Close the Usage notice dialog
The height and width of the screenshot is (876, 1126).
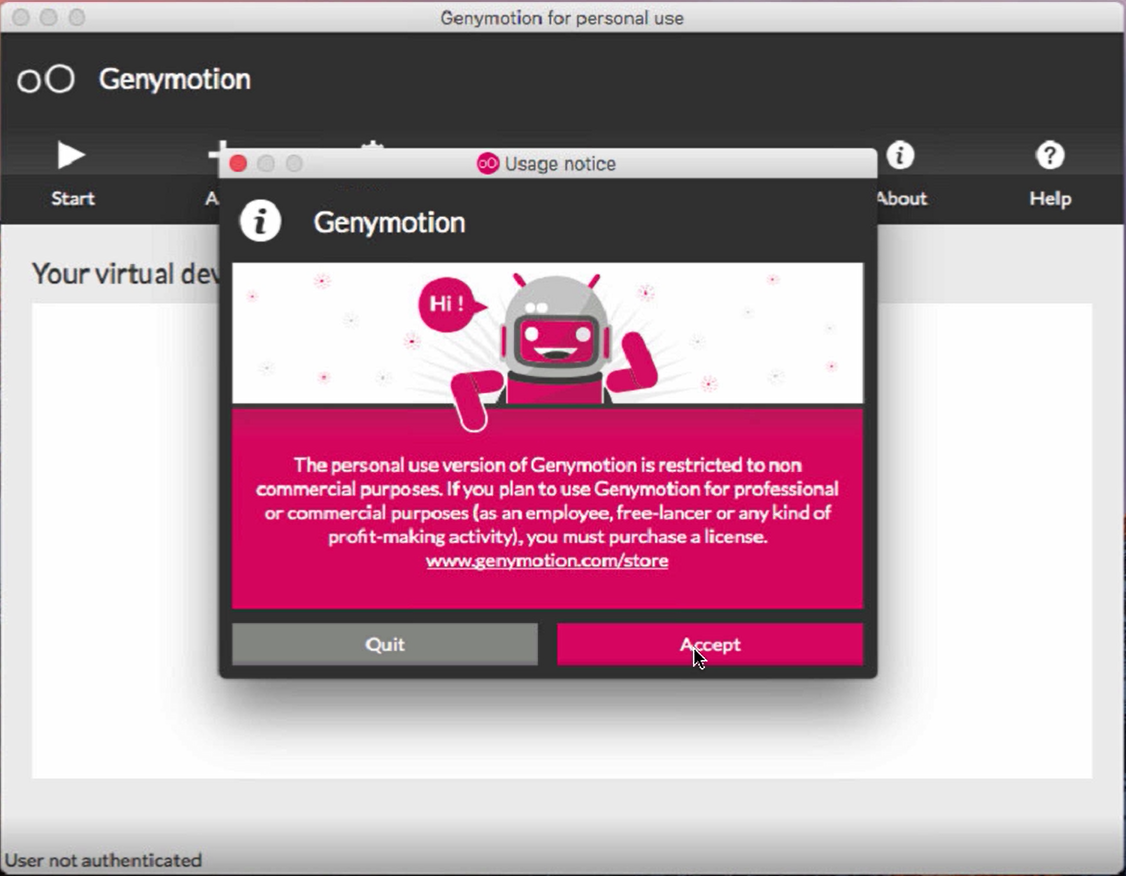tap(238, 164)
